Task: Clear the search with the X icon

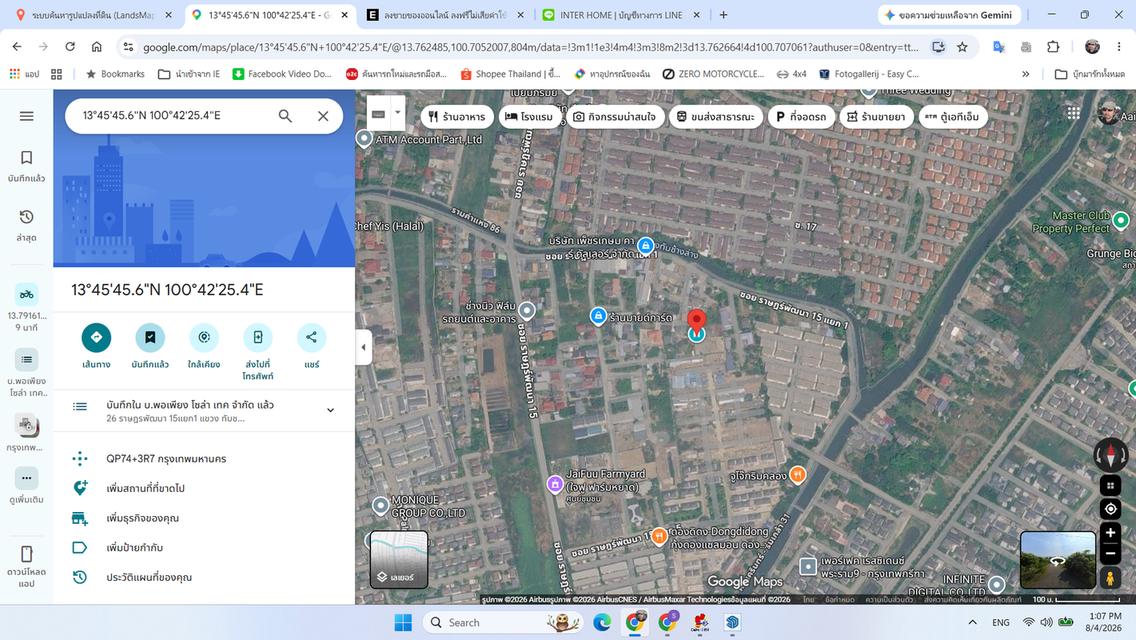Action: coord(323,116)
